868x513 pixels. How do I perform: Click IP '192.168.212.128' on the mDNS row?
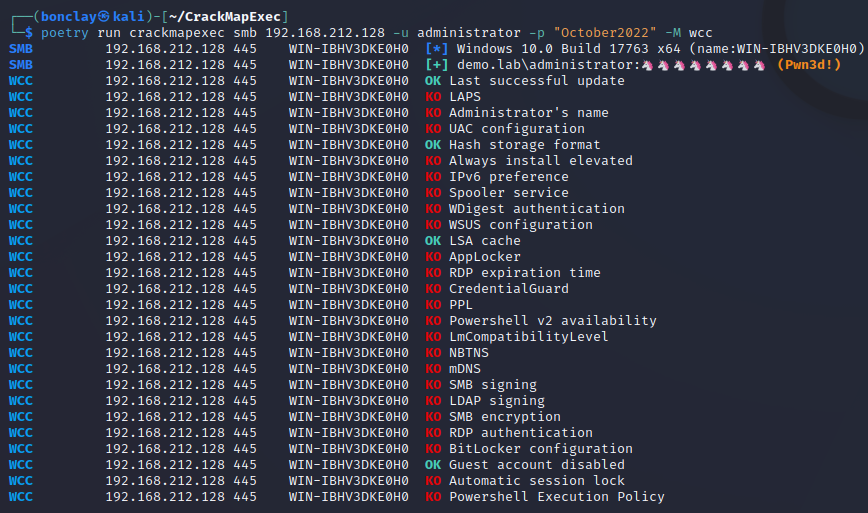(x=165, y=370)
